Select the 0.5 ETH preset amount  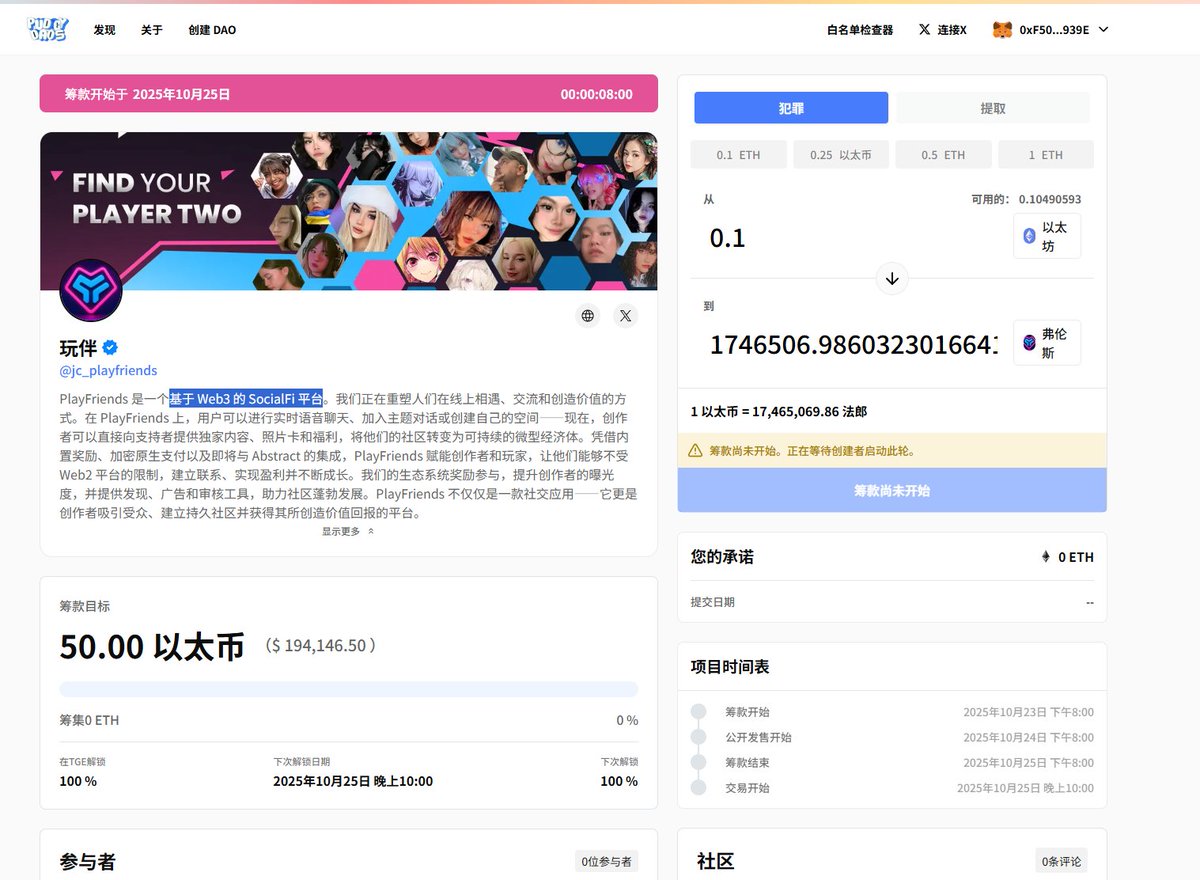(943, 155)
